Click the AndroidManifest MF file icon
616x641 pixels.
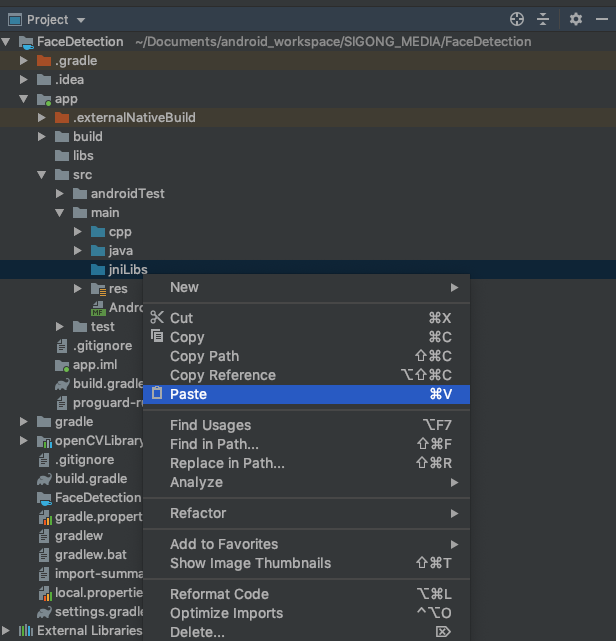[98, 308]
